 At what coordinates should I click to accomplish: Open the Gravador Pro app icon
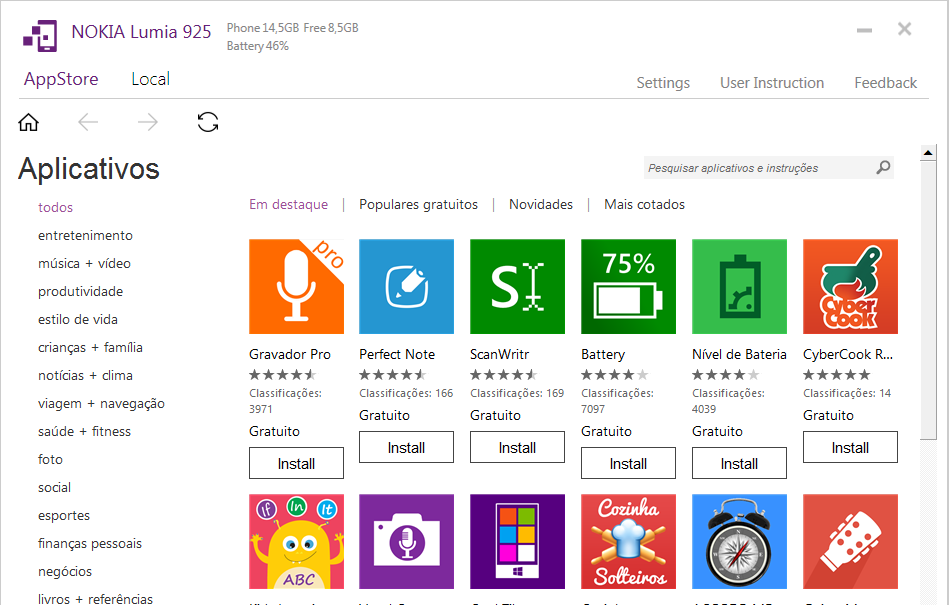(x=297, y=287)
